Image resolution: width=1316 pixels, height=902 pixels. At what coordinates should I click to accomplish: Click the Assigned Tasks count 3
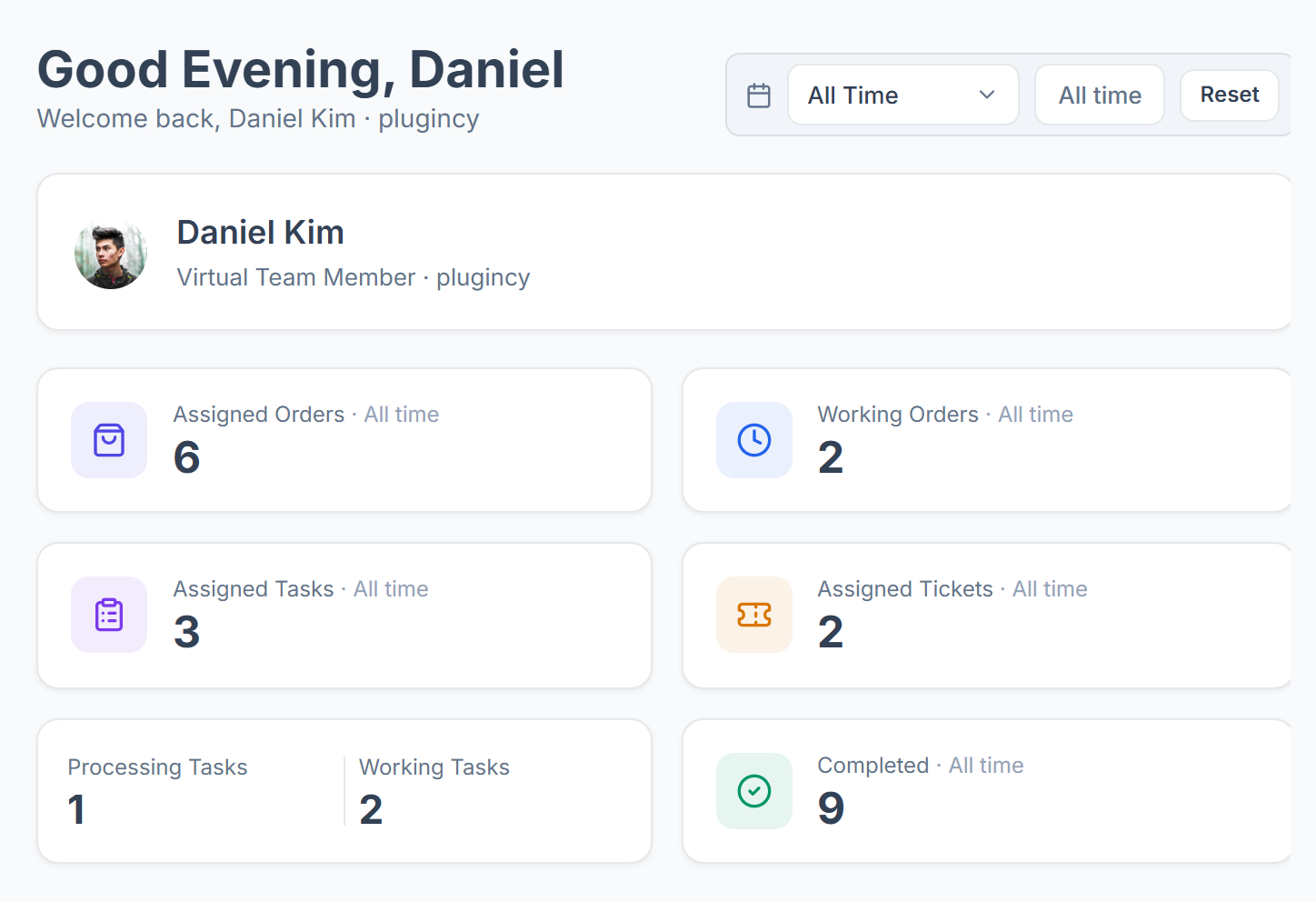point(187,632)
